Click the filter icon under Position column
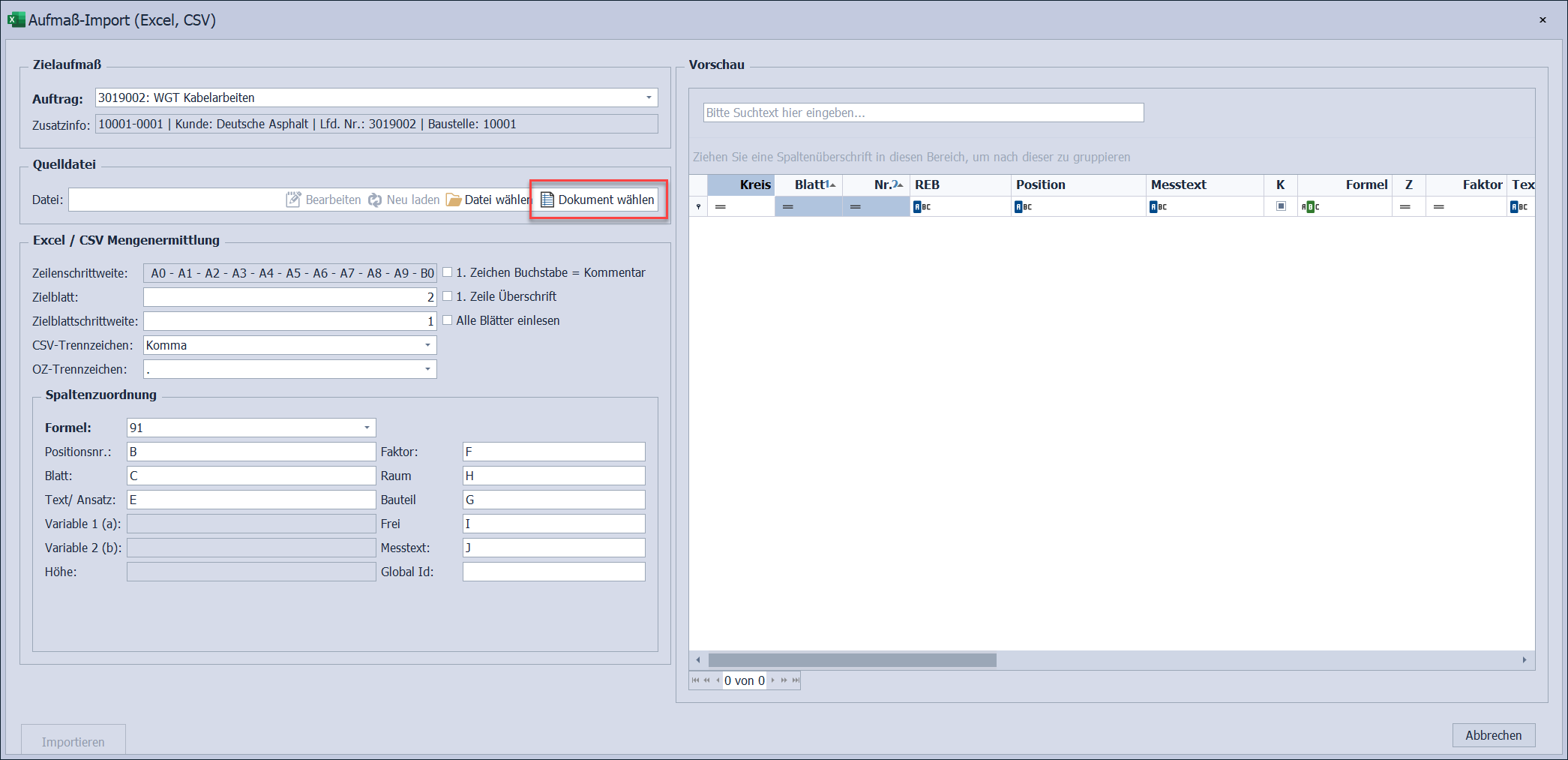Viewport: 1568px width, 760px height. click(1023, 207)
